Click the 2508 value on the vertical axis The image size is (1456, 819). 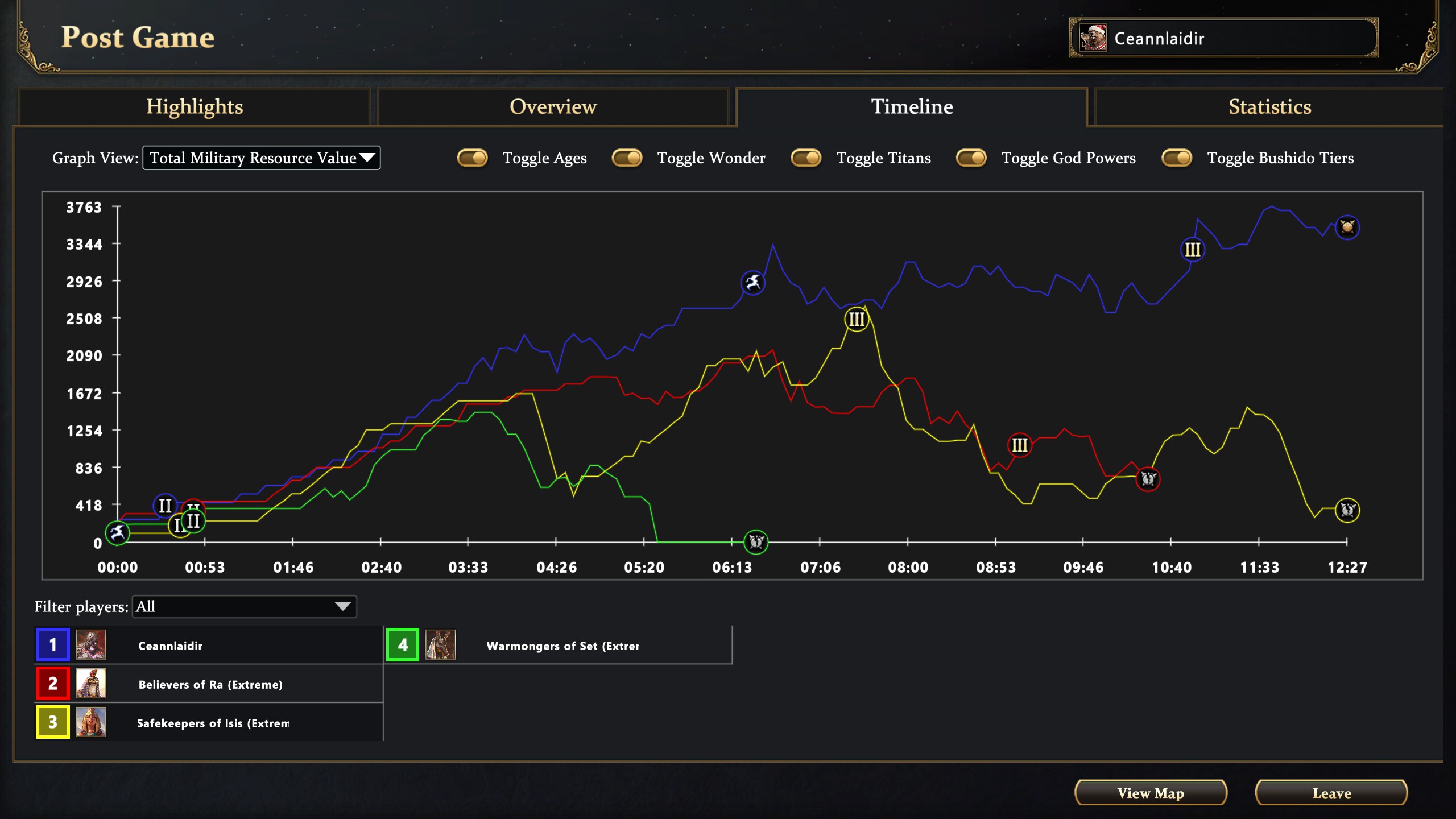point(84,319)
